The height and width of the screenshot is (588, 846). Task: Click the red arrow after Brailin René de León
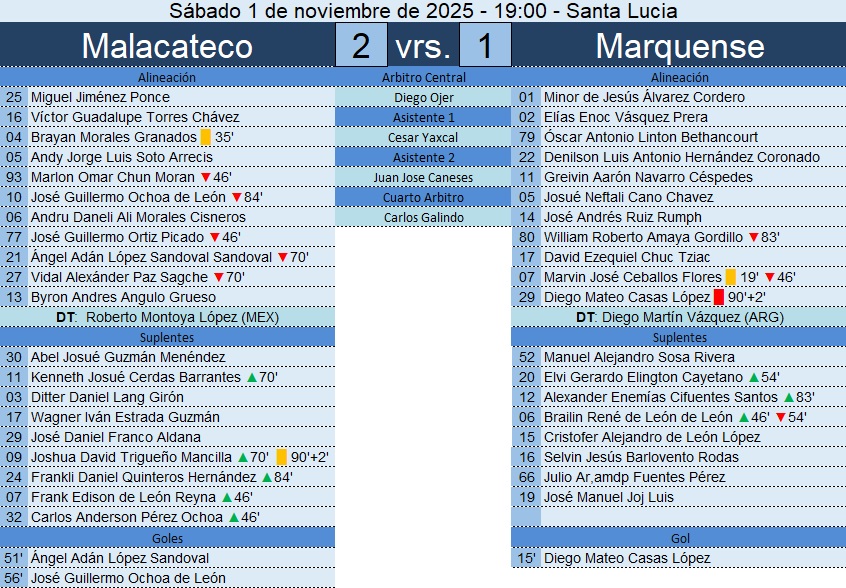(x=779, y=417)
